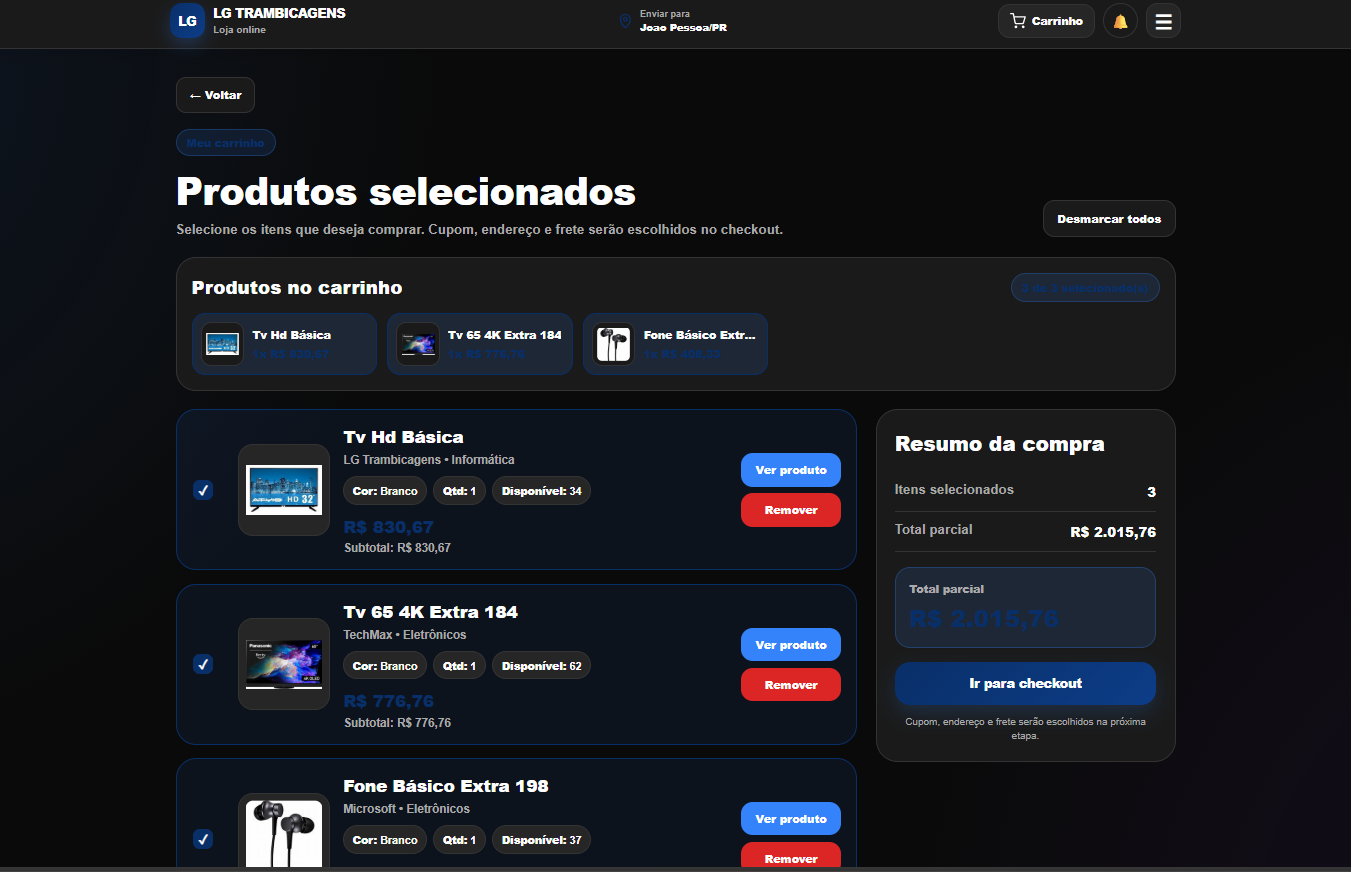
Task: Click the Enviar para Joao Pessoa/PR text
Action: coord(683,21)
